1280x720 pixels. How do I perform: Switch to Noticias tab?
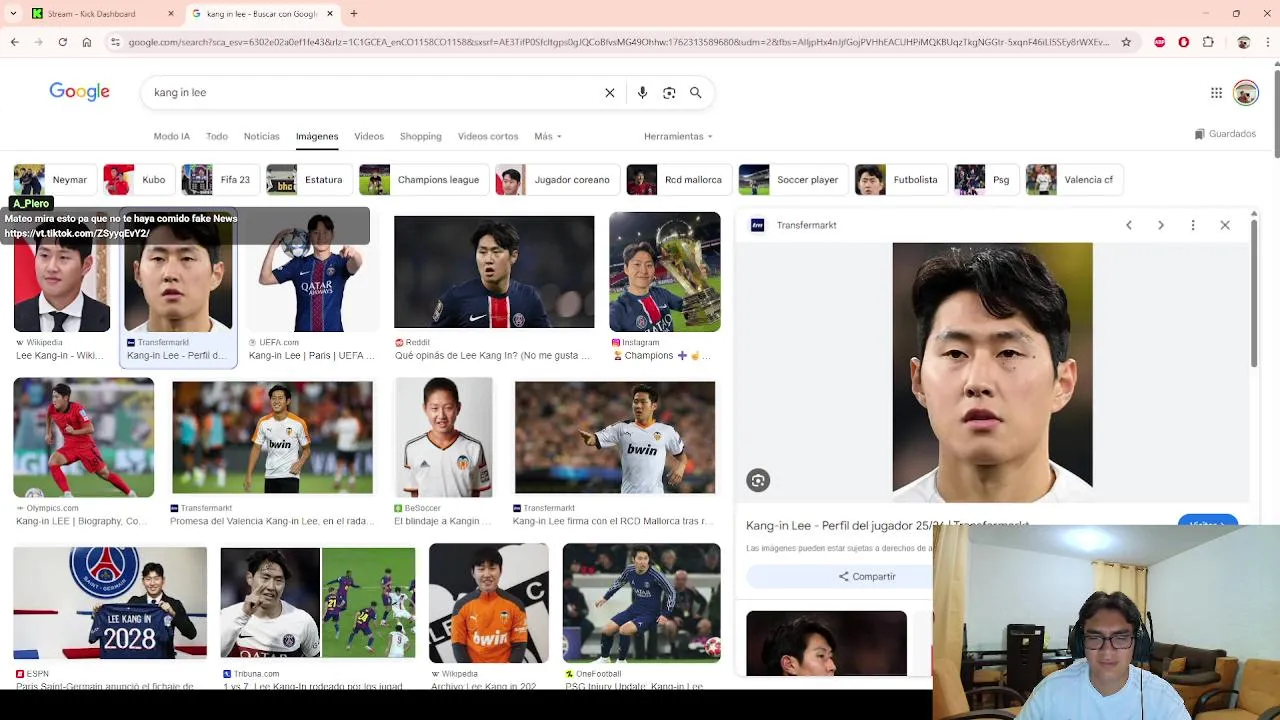tap(262, 136)
